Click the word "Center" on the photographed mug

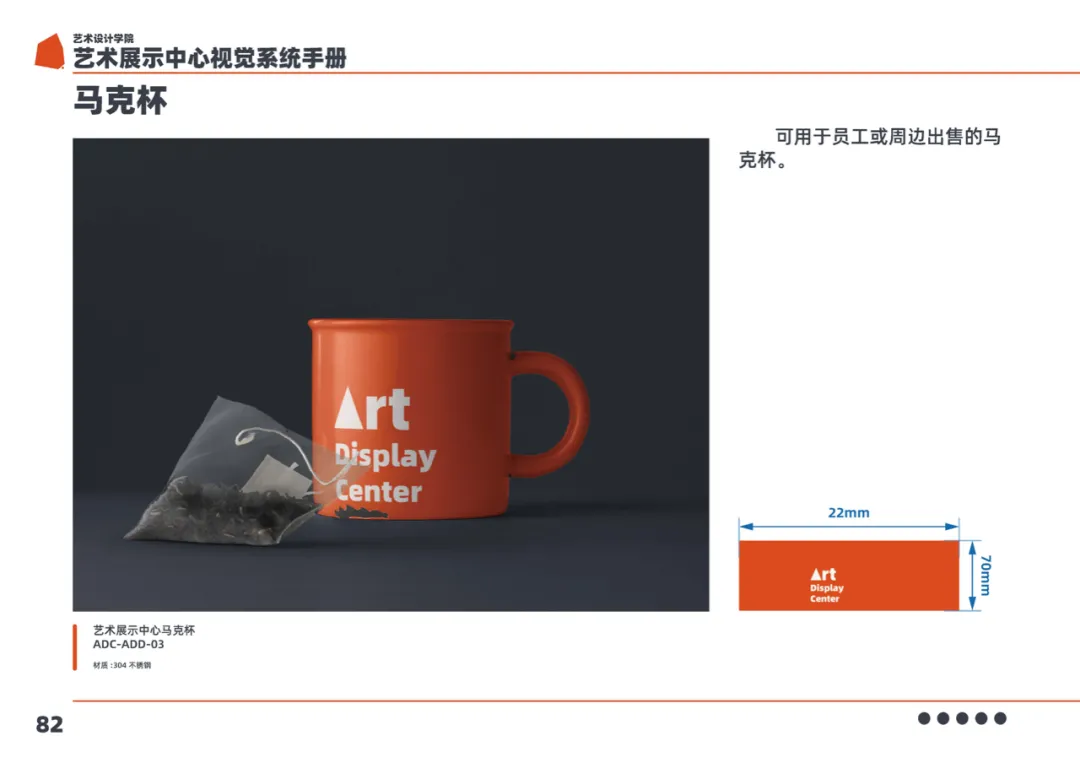coord(378,492)
